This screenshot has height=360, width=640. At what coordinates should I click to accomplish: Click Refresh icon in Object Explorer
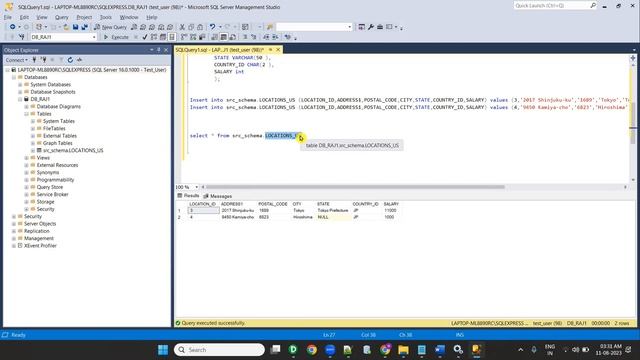pos(70,60)
